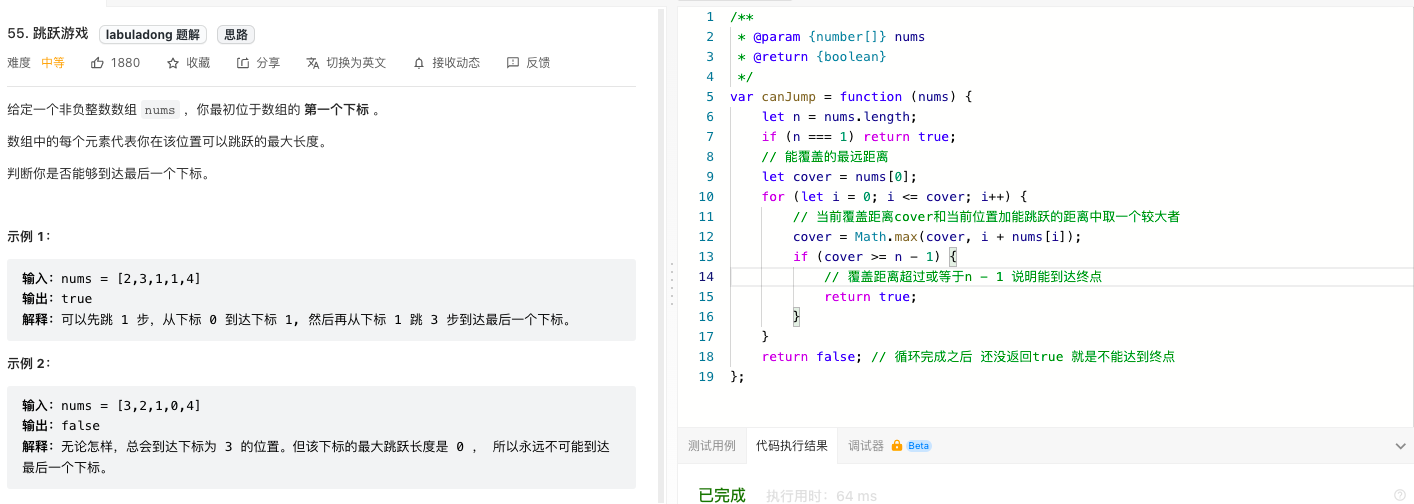1414x504 pixels.
Task: Open the labuladong 题解 tag
Action: point(154,35)
